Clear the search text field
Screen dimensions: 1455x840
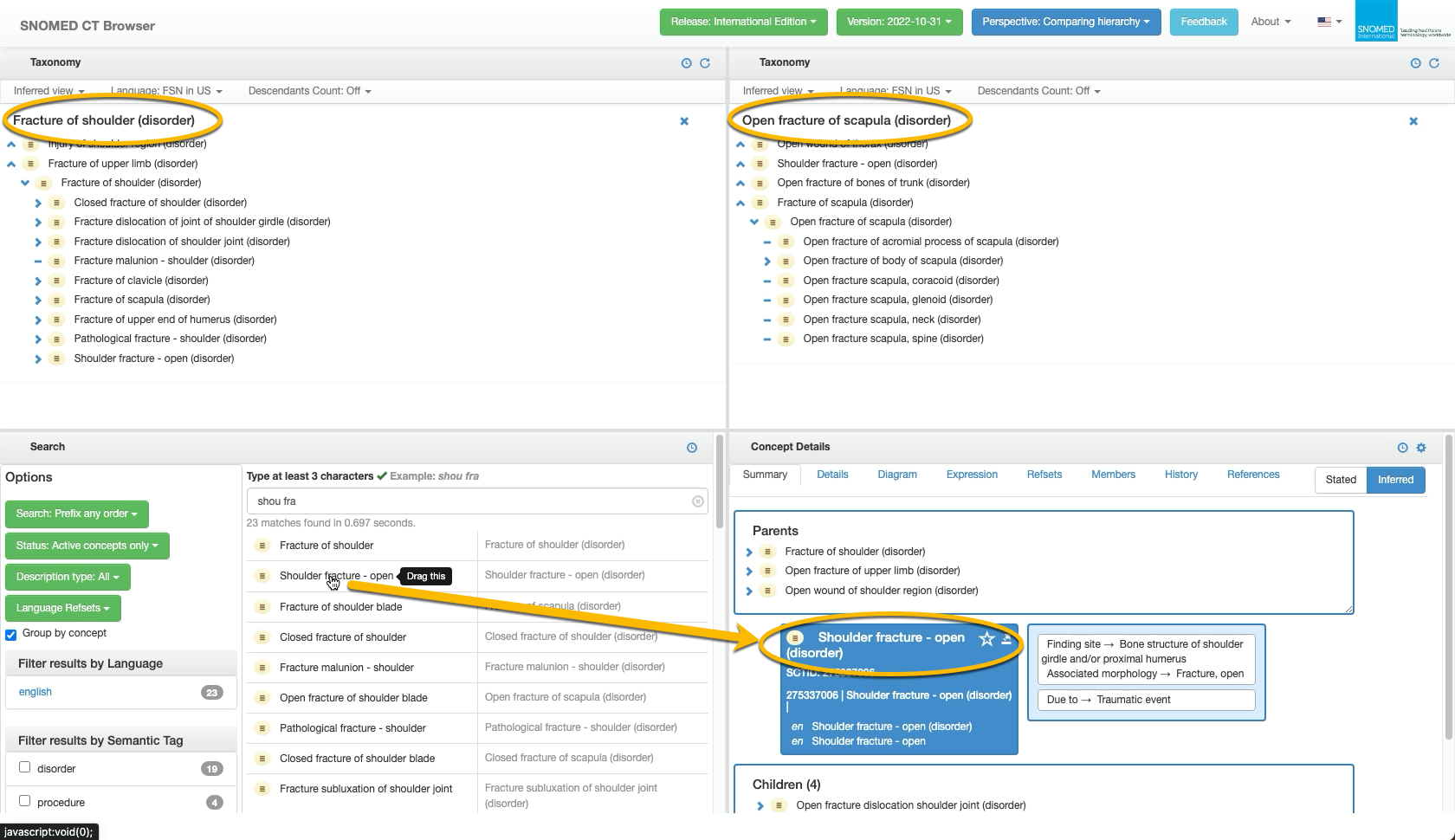click(698, 501)
